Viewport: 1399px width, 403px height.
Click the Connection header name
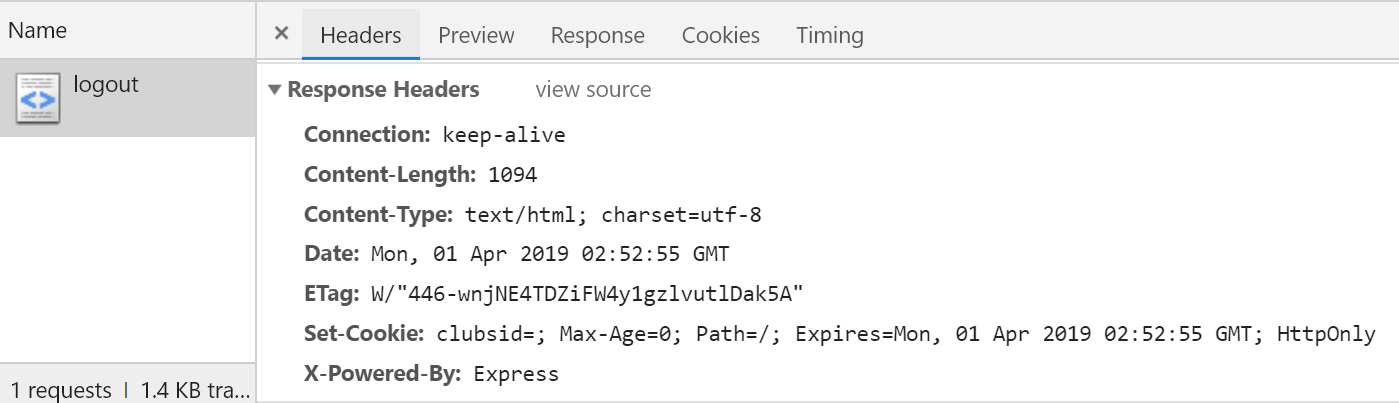pyautogui.click(x=367, y=135)
